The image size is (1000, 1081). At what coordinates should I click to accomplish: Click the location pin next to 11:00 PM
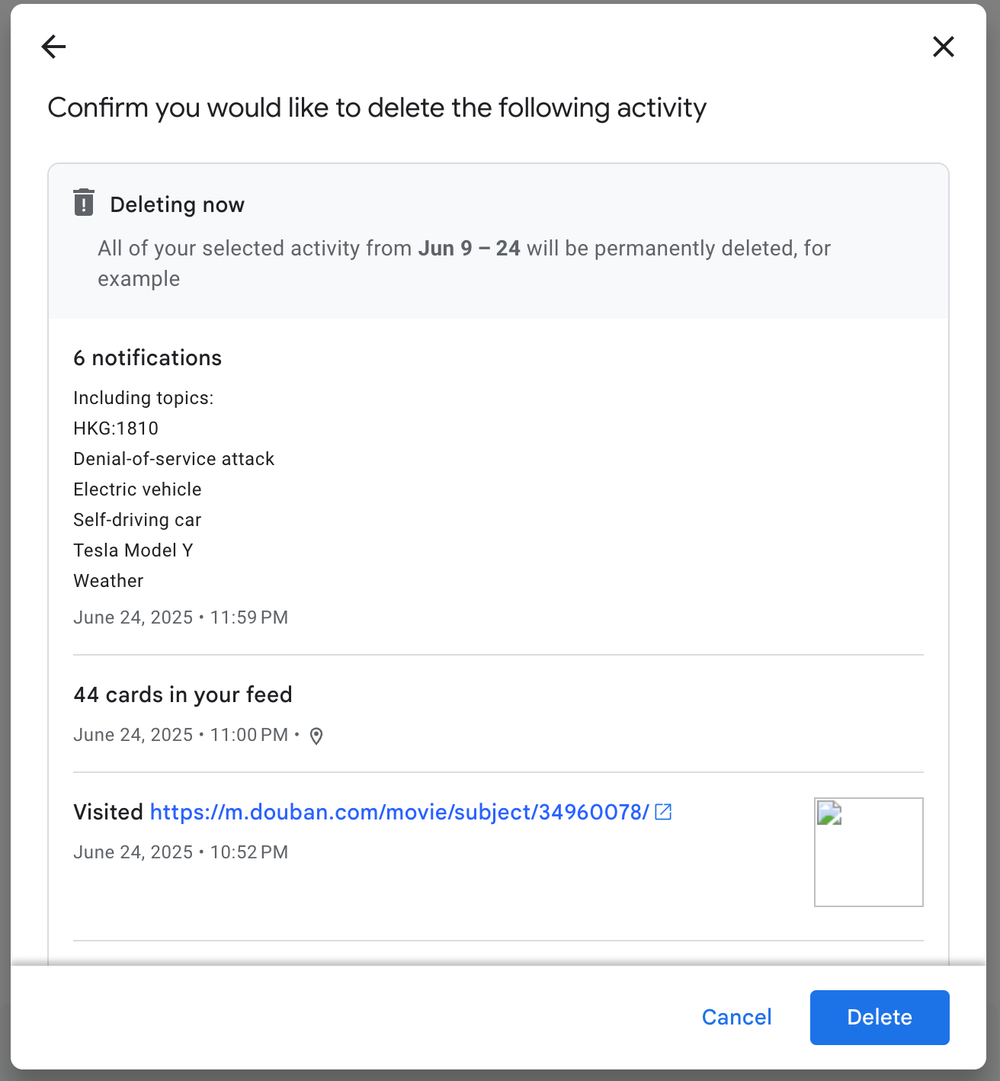[x=317, y=736]
